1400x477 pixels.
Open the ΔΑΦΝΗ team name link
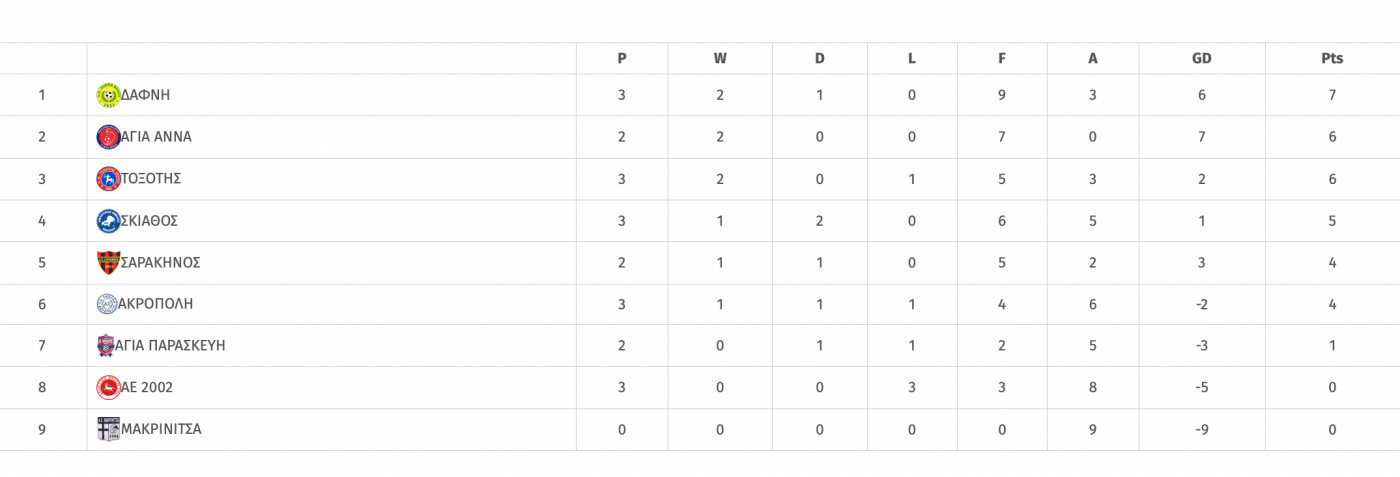coord(145,95)
